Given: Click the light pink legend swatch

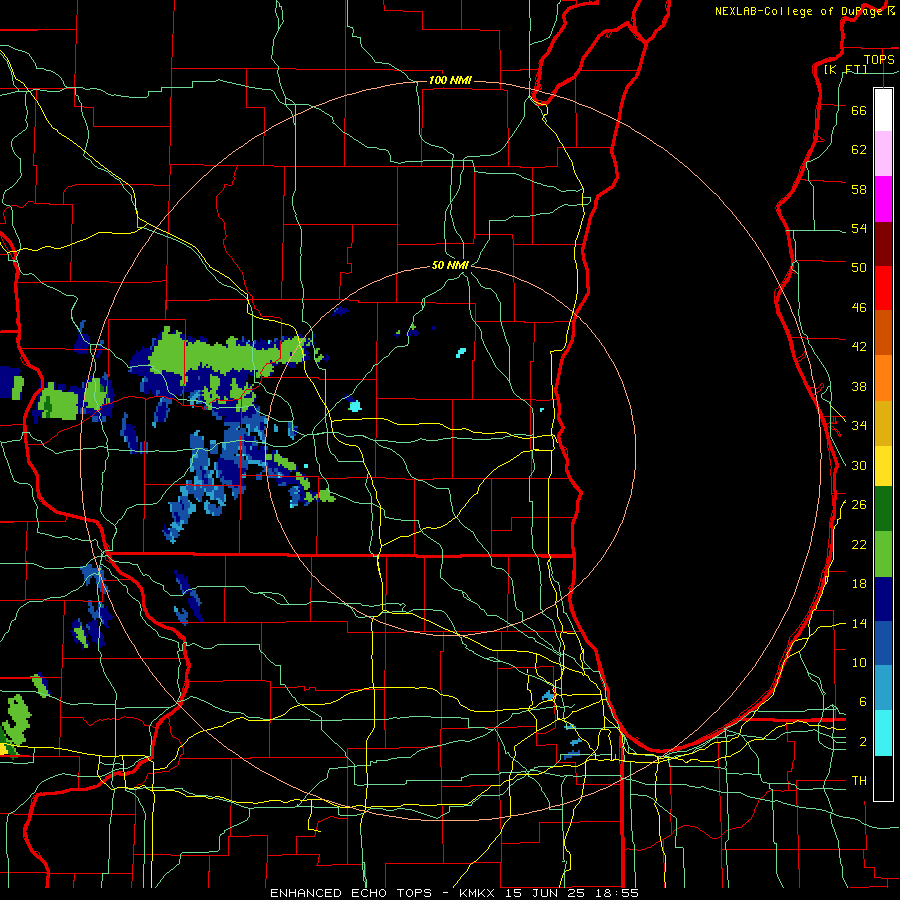Looking at the screenshot, I should (883, 154).
